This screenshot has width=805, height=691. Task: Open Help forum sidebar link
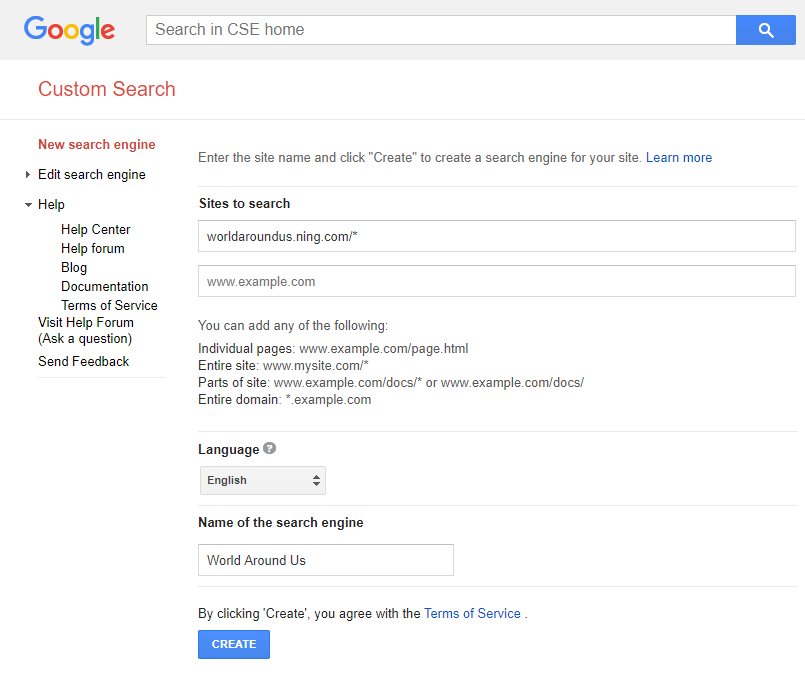coord(92,248)
